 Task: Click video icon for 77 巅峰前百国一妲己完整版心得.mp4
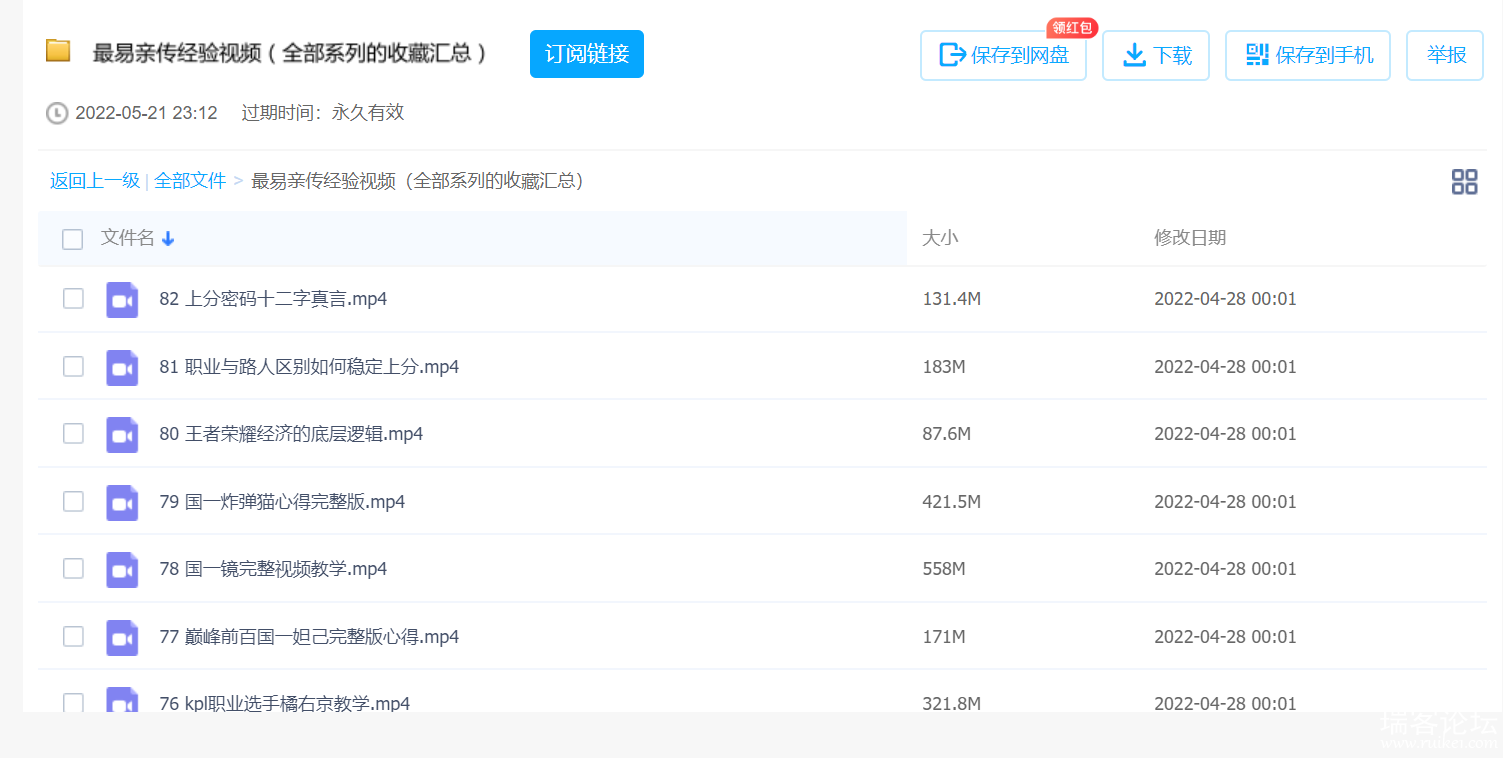(x=122, y=637)
